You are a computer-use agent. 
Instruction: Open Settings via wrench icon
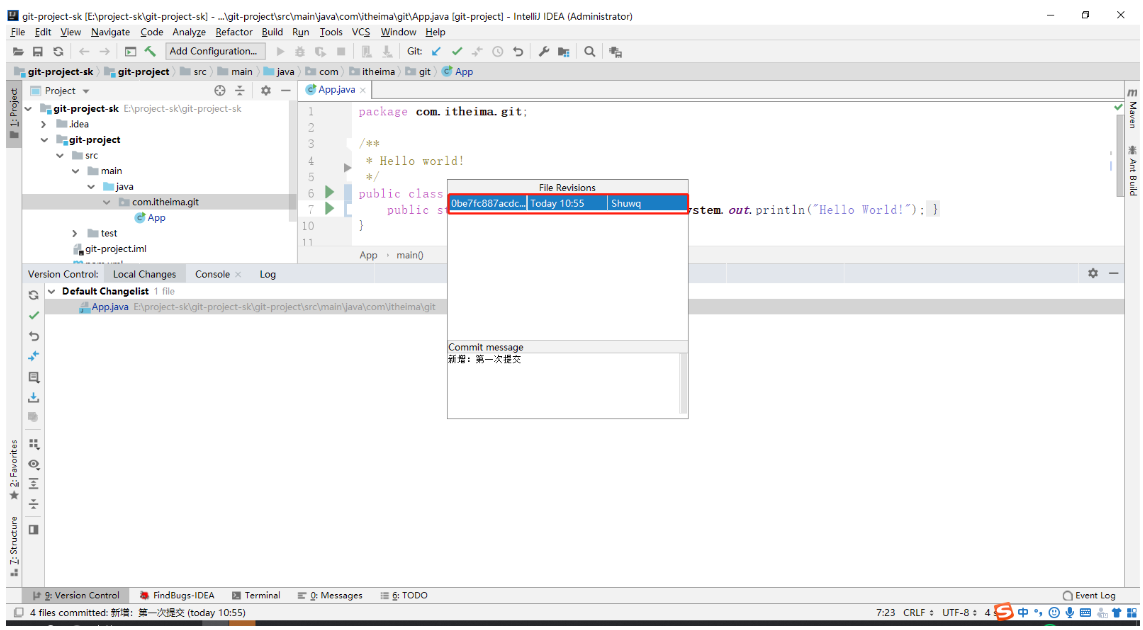[544, 52]
